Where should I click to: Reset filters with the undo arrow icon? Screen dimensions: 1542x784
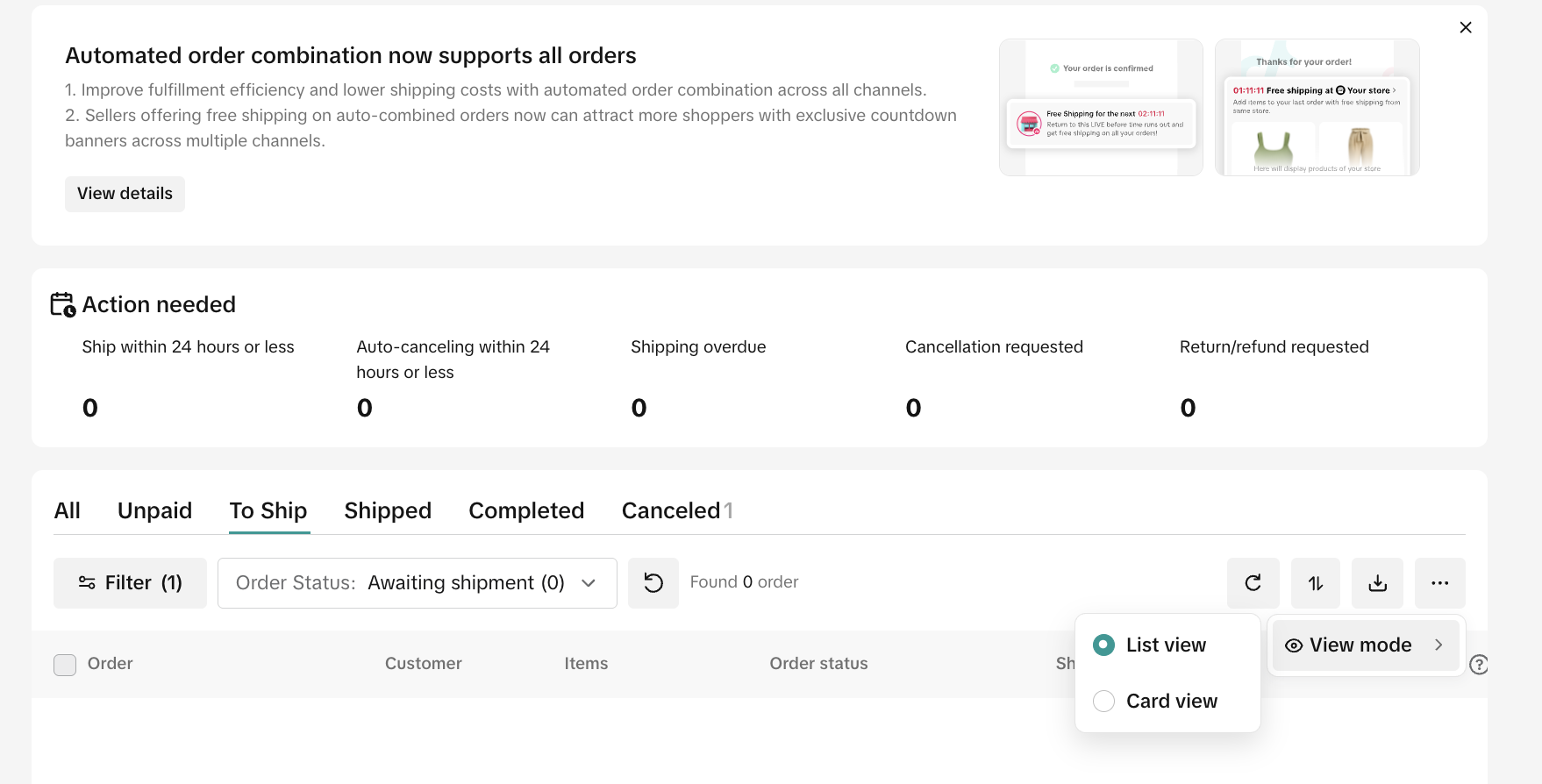[x=653, y=583]
